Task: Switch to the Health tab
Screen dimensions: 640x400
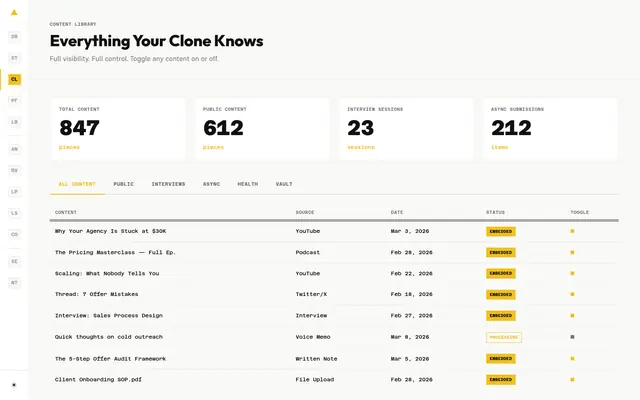Action: point(248,184)
